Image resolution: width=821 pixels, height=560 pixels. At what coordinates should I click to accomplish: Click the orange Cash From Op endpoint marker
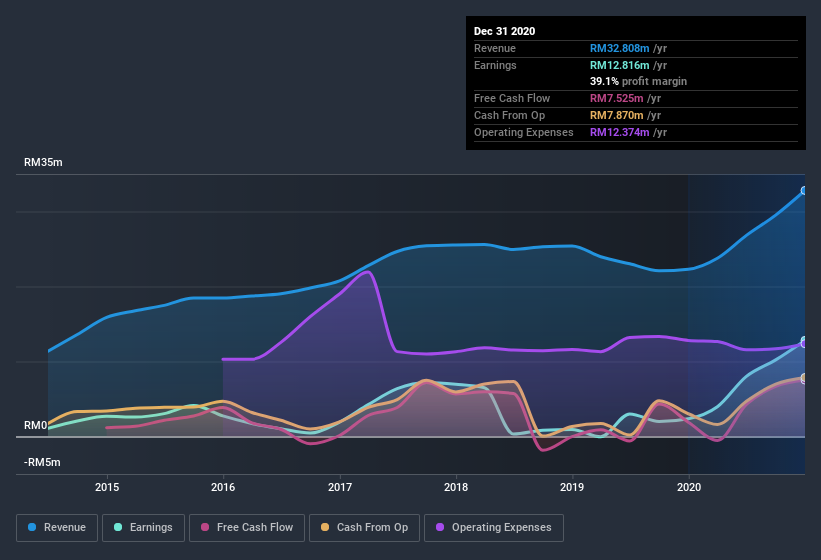point(804,378)
